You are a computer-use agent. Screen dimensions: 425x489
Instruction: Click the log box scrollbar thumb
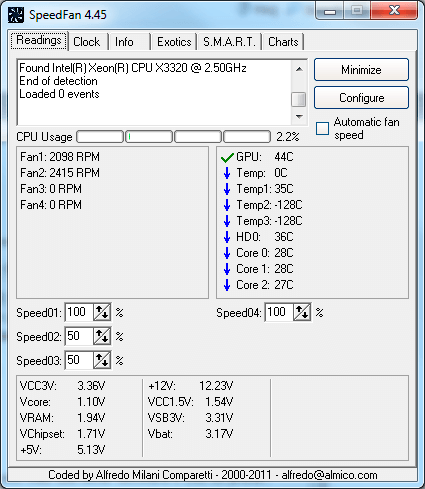point(299,99)
